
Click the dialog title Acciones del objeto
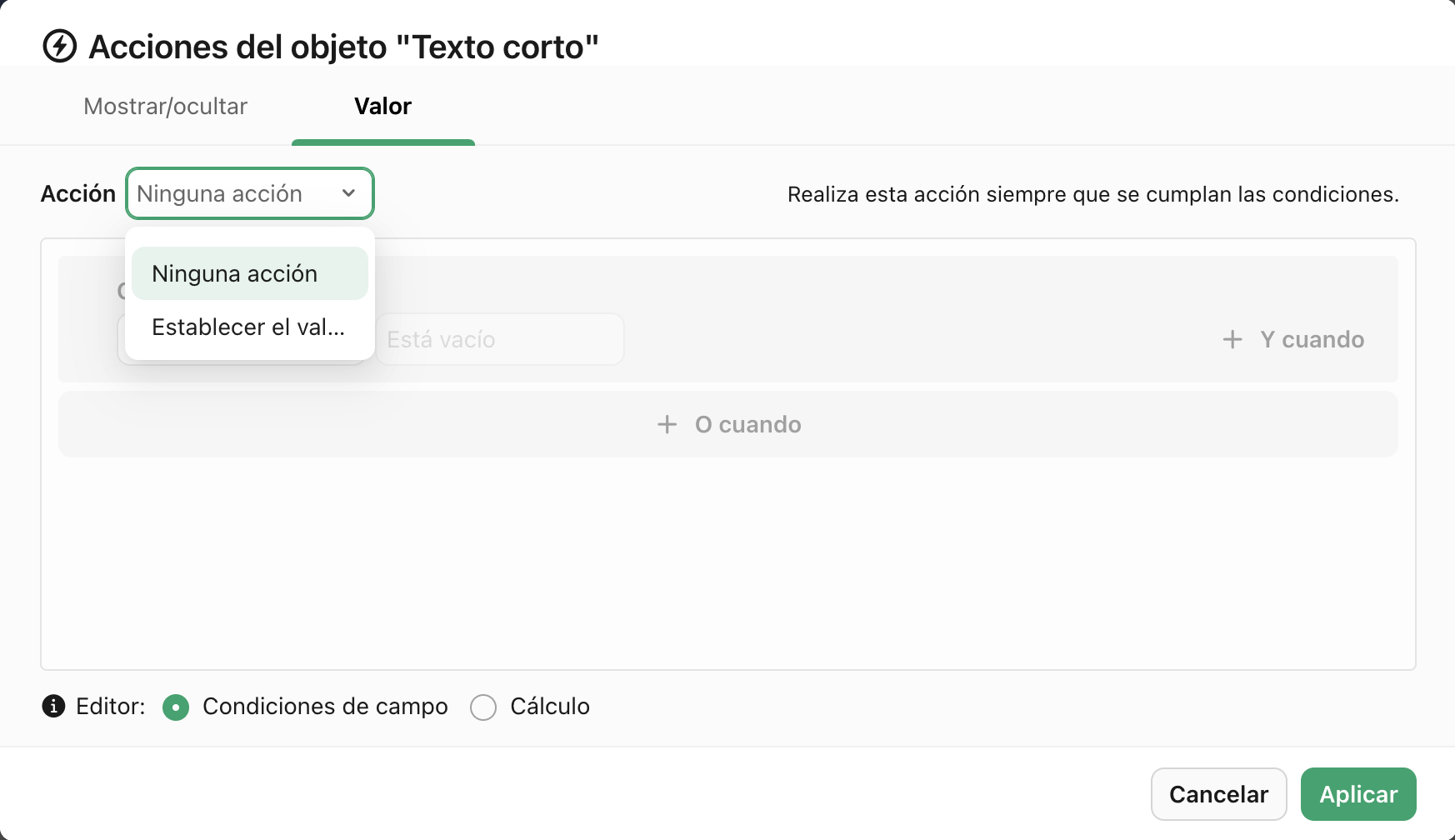coord(343,47)
